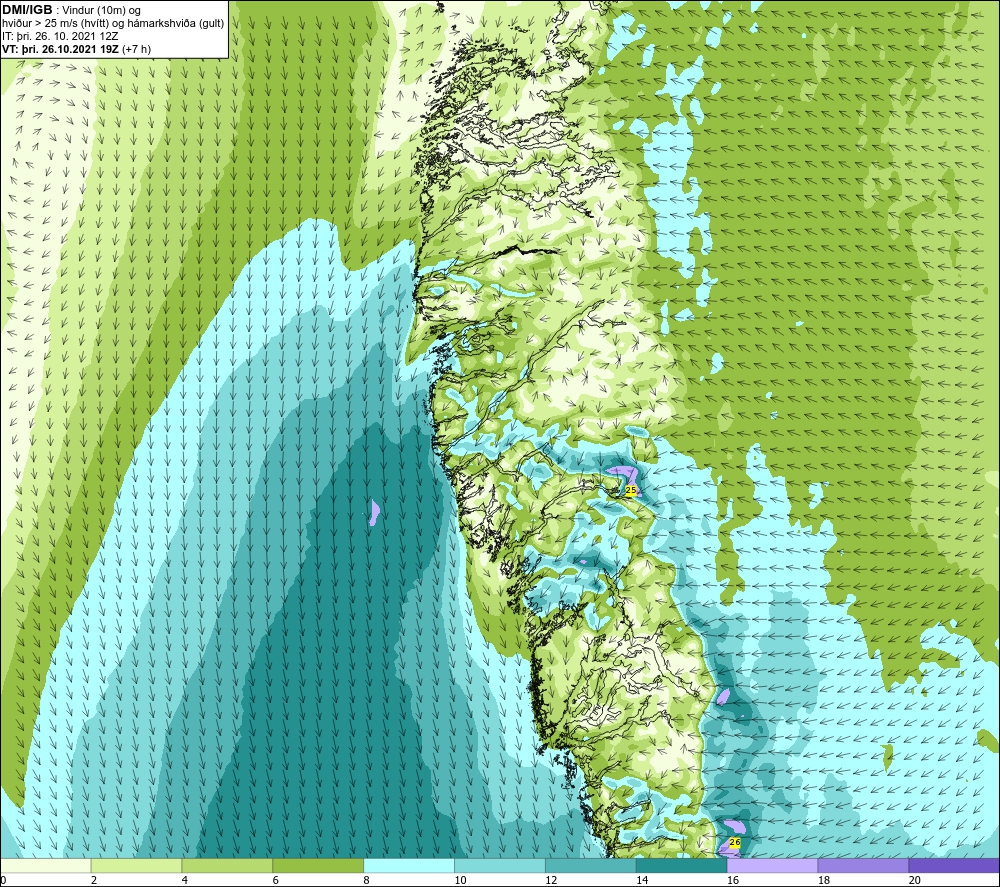Click the dark violet legend swatch above 20
The image size is (1000, 887).
pyautogui.click(x=953, y=865)
